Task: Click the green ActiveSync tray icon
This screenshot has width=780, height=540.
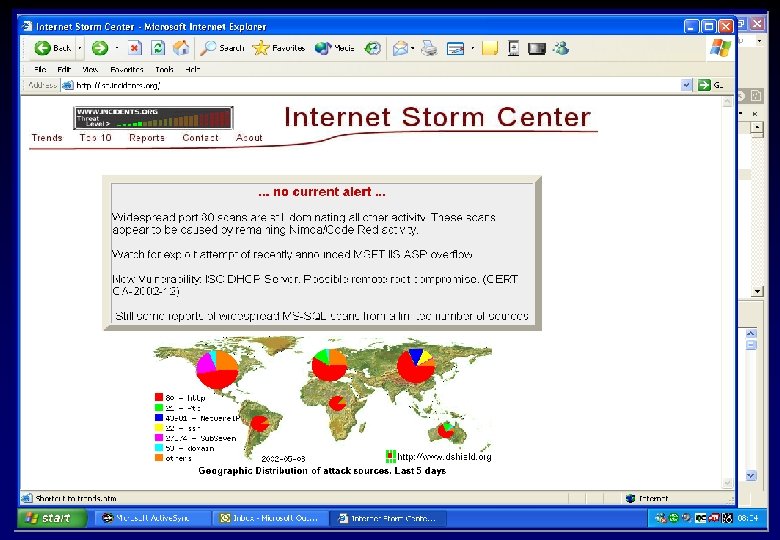Action: point(674,518)
